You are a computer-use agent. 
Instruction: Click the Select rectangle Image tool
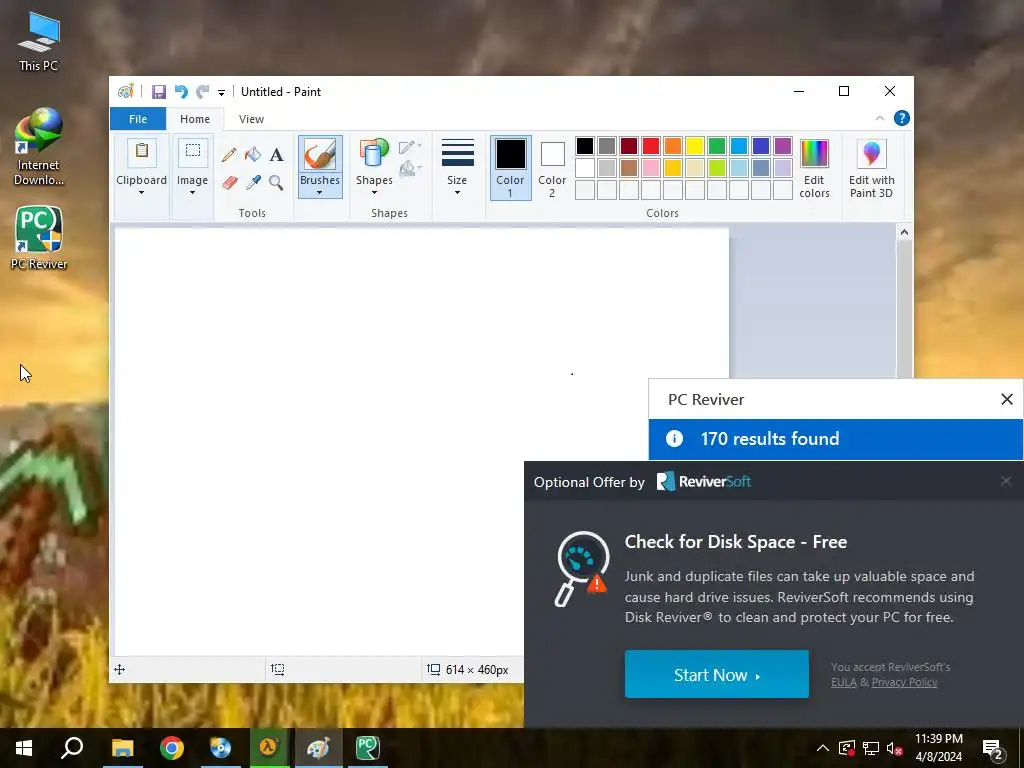pyautogui.click(x=193, y=152)
